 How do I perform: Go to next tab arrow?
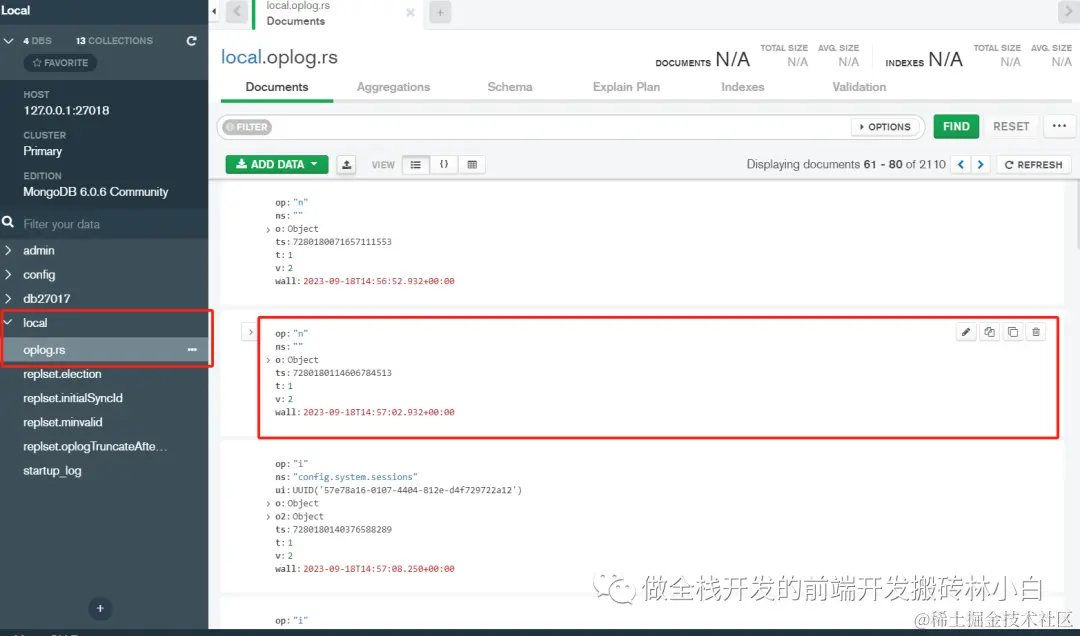1068,12
